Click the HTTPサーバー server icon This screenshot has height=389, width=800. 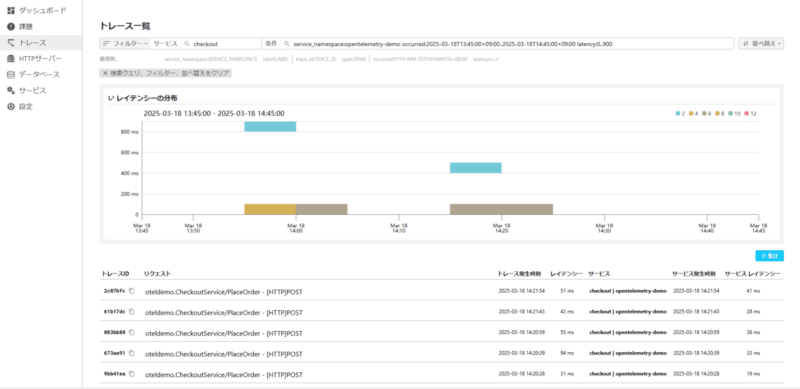pos(11,59)
